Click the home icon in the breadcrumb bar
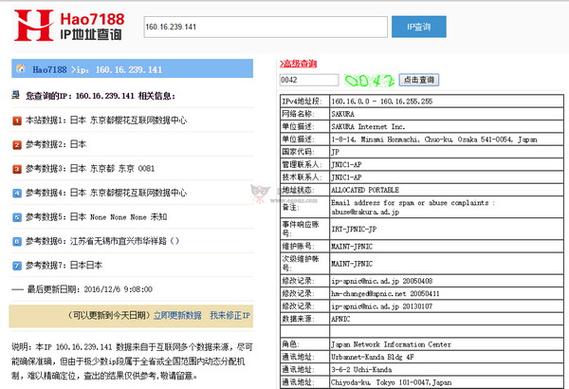569x389 pixels. point(21,68)
